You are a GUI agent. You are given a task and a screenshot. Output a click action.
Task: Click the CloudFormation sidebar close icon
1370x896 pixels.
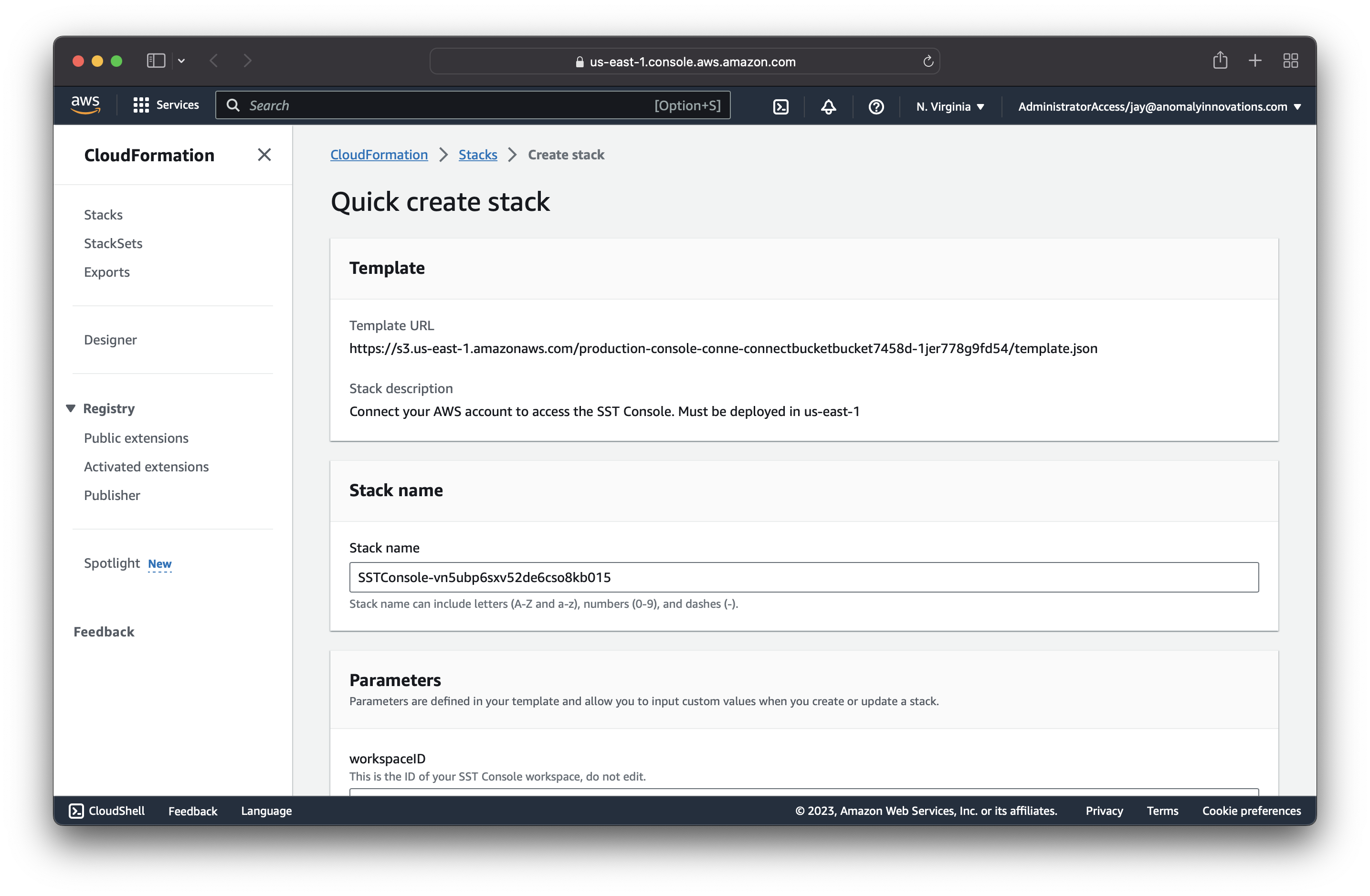coord(264,155)
